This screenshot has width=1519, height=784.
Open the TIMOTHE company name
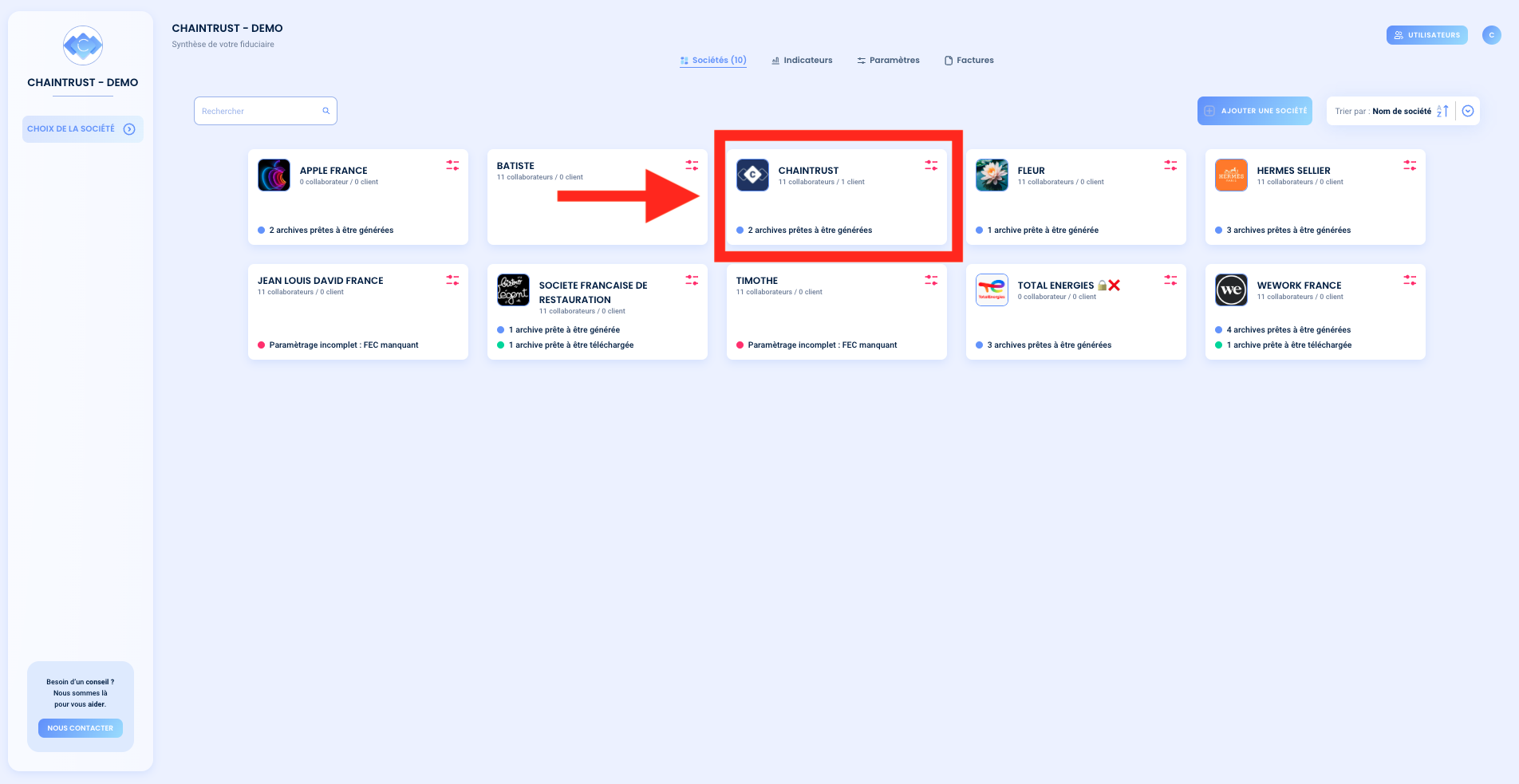point(756,281)
